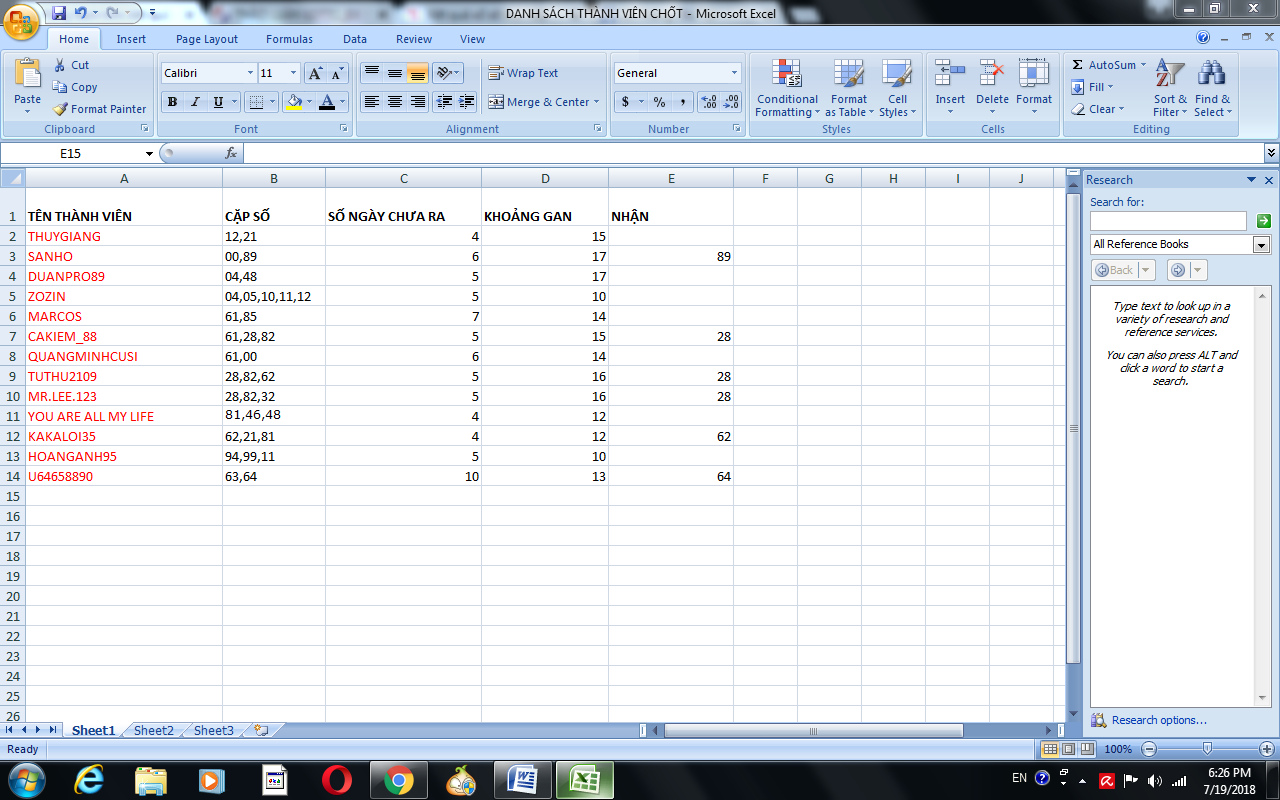The height and width of the screenshot is (800, 1280).
Task: Switch to the Page Layout ribbon tab
Action: point(207,39)
